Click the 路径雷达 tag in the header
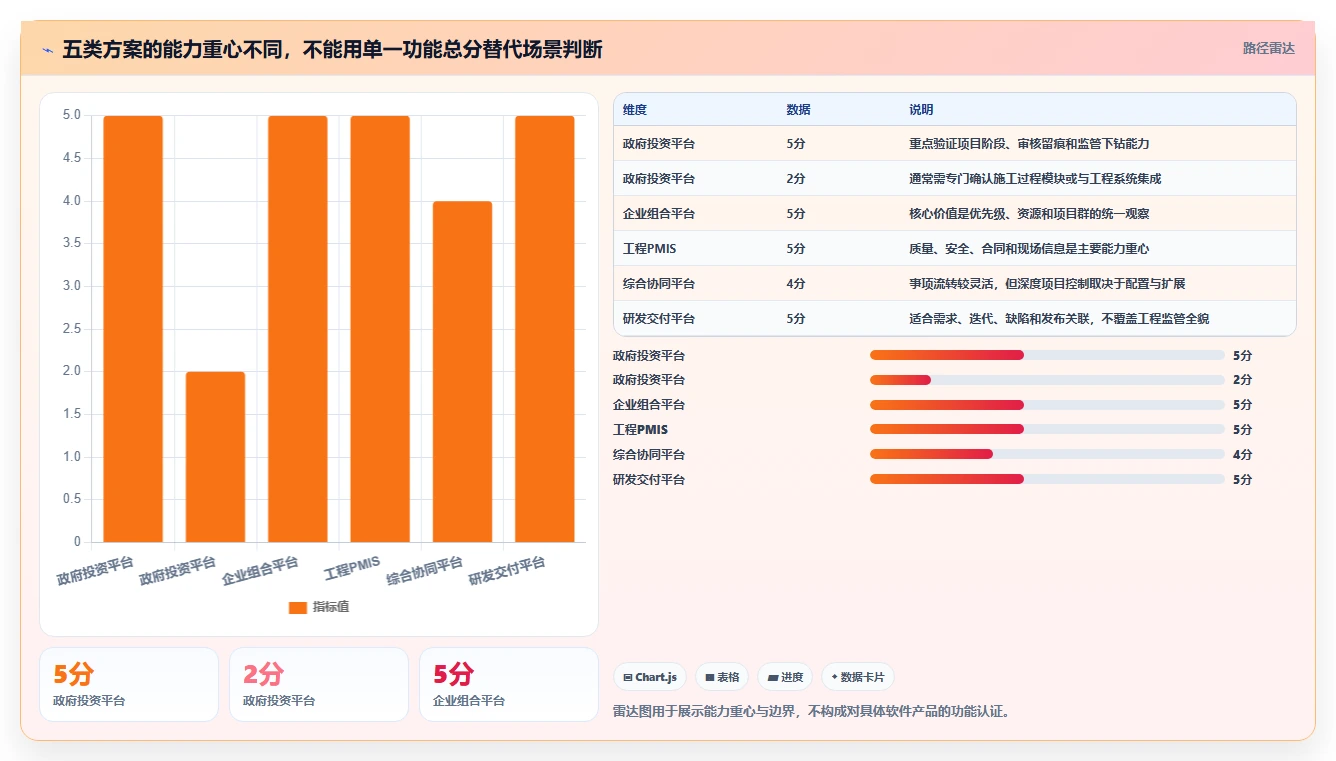This screenshot has width=1336, height=761. coord(1268,48)
